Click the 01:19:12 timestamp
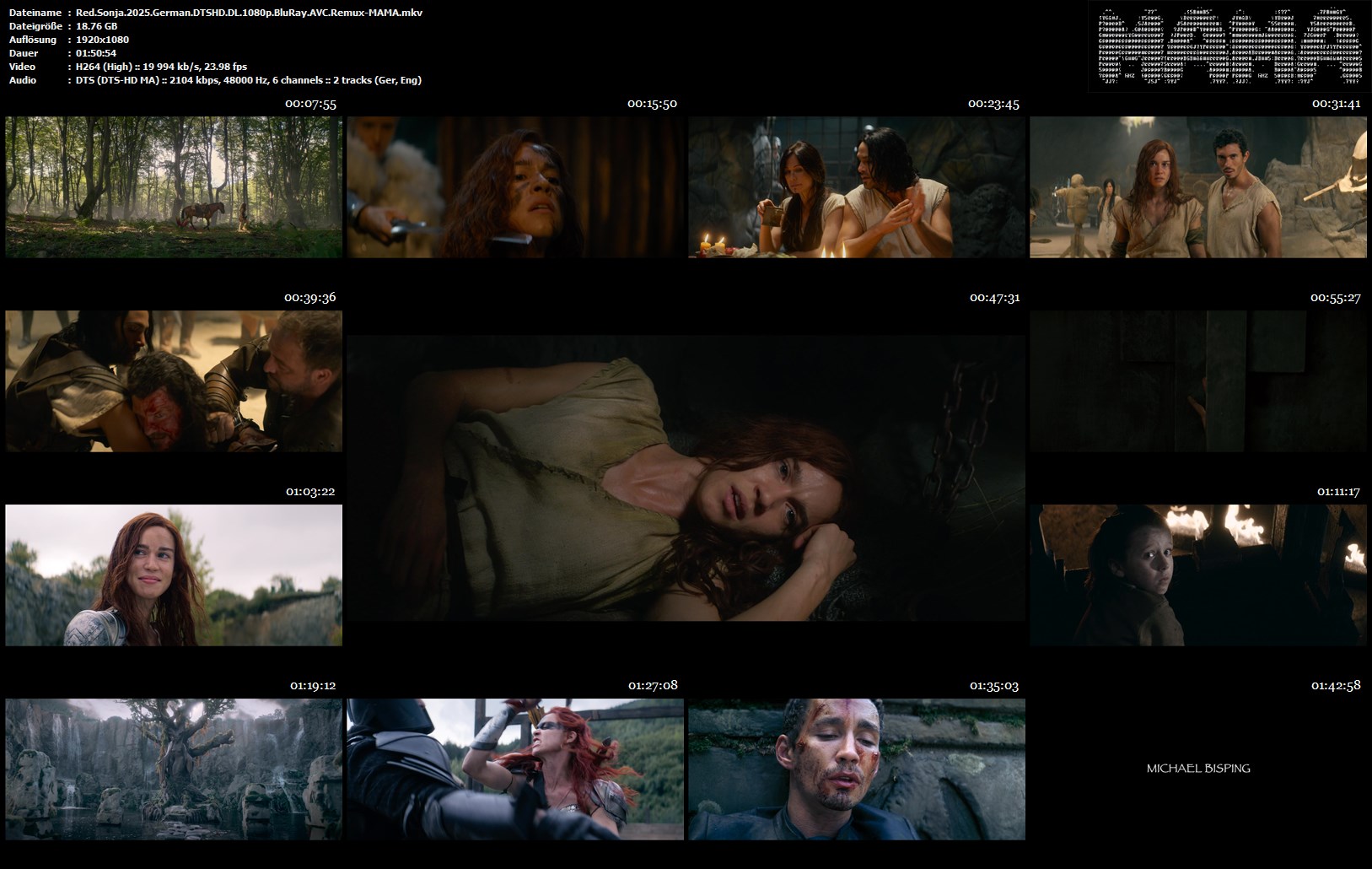The width and height of the screenshot is (1372, 869). coord(313,686)
